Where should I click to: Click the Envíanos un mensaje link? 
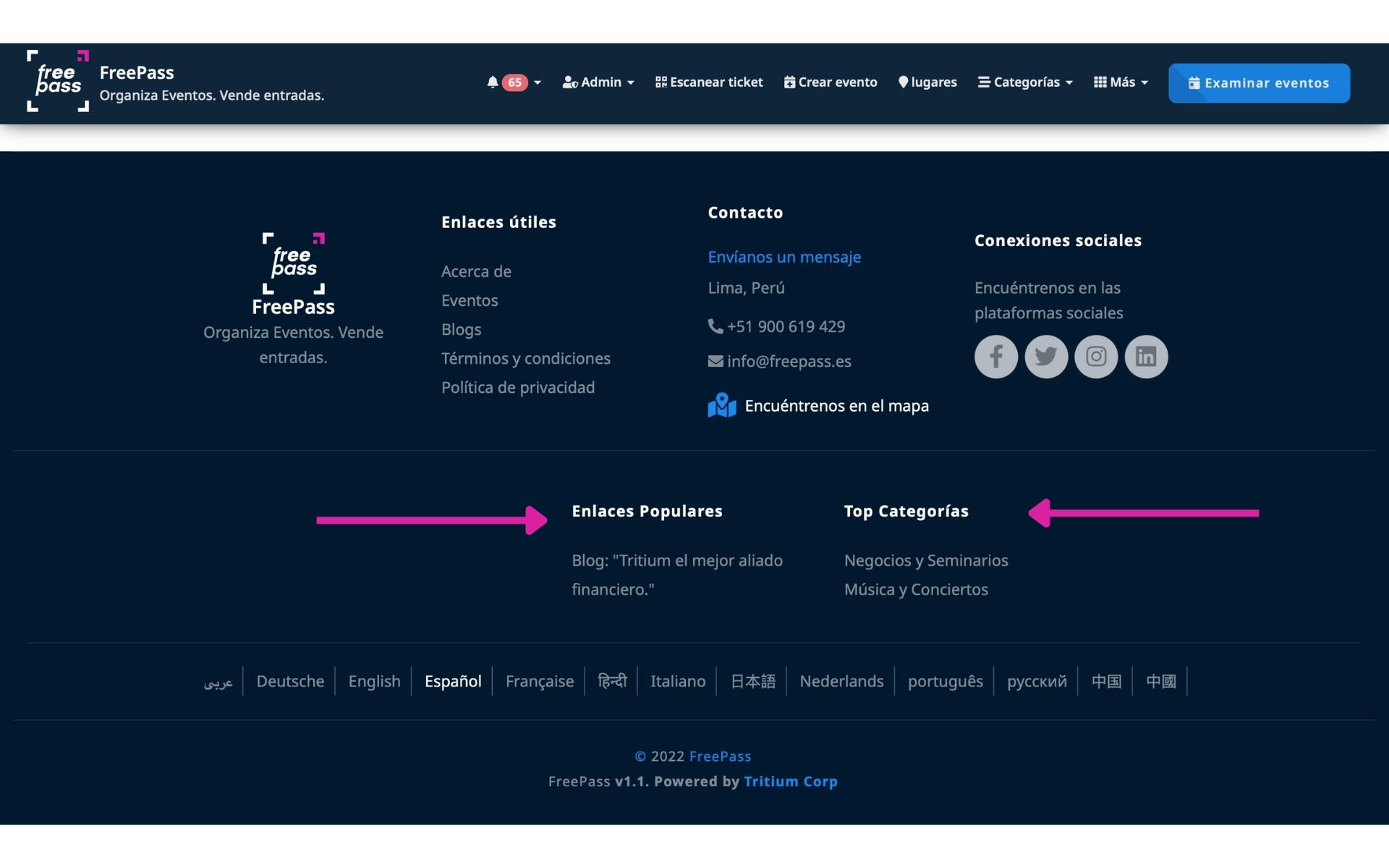[x=784, y=257]
